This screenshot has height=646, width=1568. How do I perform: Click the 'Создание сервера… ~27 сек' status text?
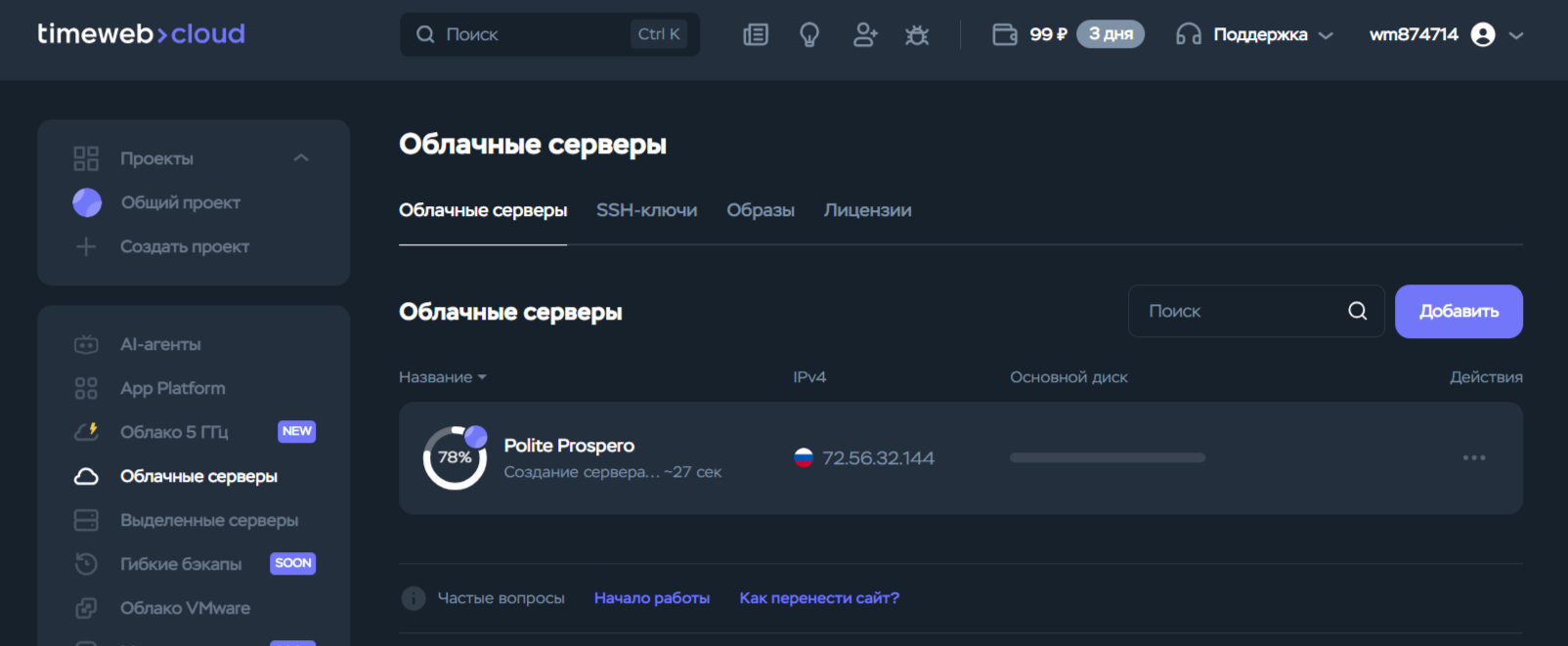612,472
